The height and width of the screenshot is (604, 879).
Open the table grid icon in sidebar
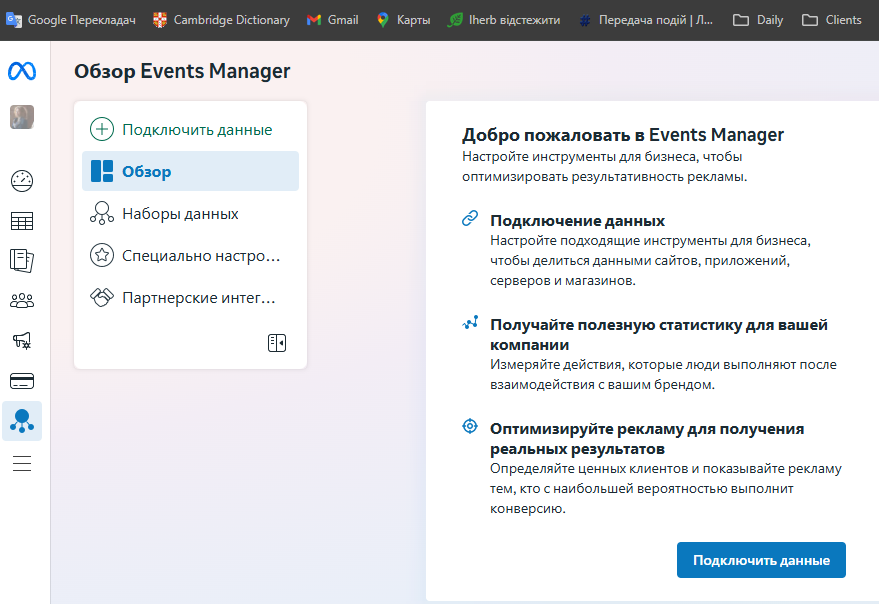22,221
